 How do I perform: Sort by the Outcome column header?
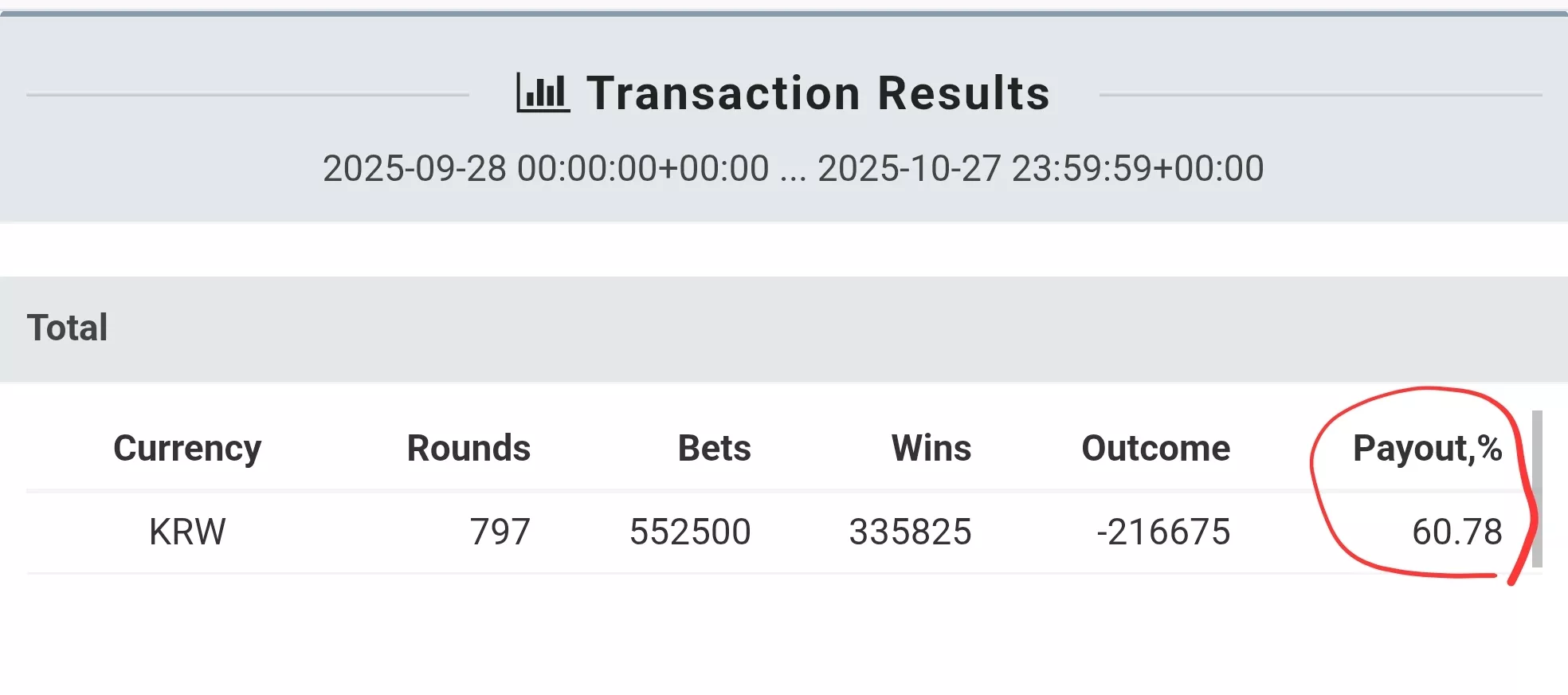click(x=1156, y=448)
